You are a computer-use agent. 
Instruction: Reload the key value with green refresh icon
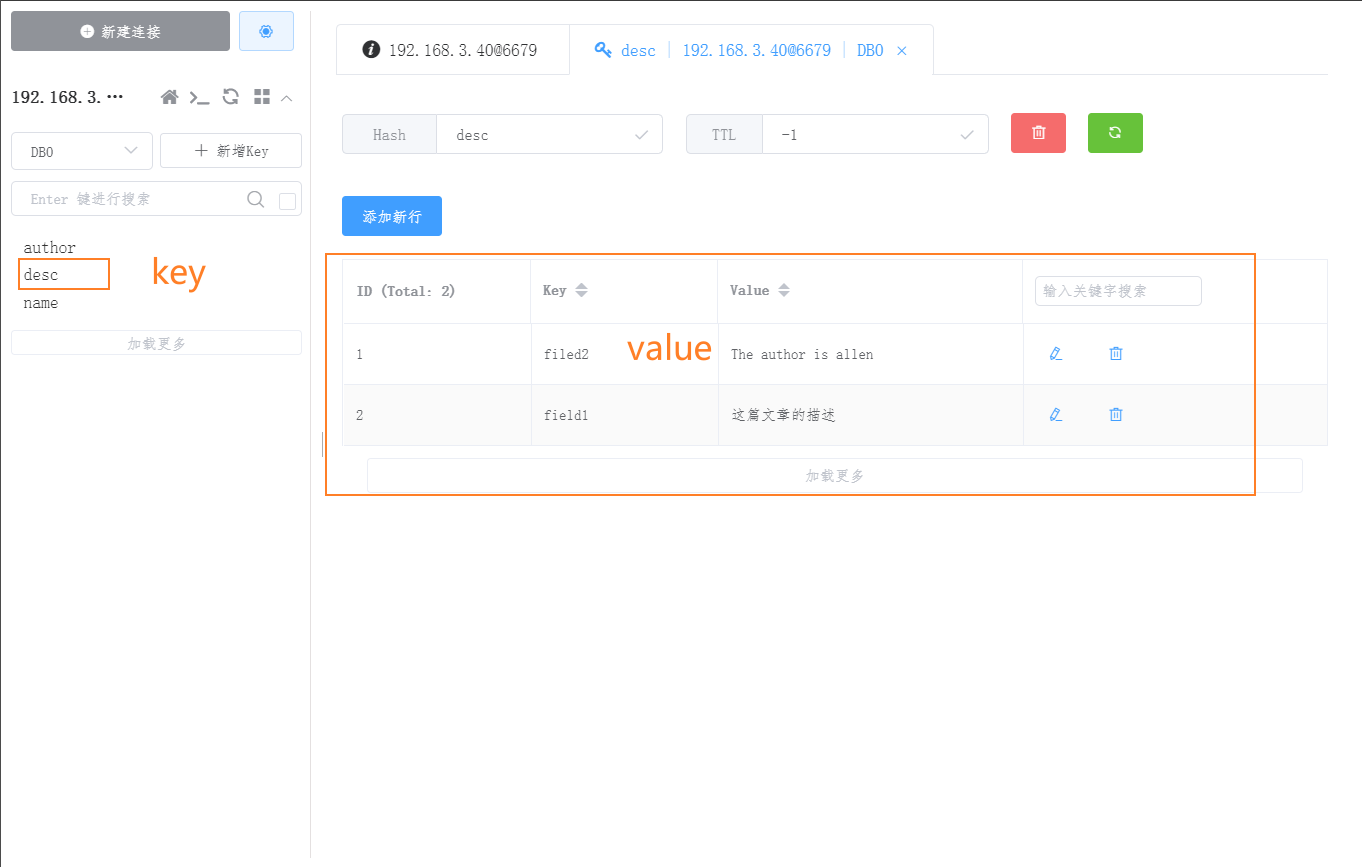1115,132
